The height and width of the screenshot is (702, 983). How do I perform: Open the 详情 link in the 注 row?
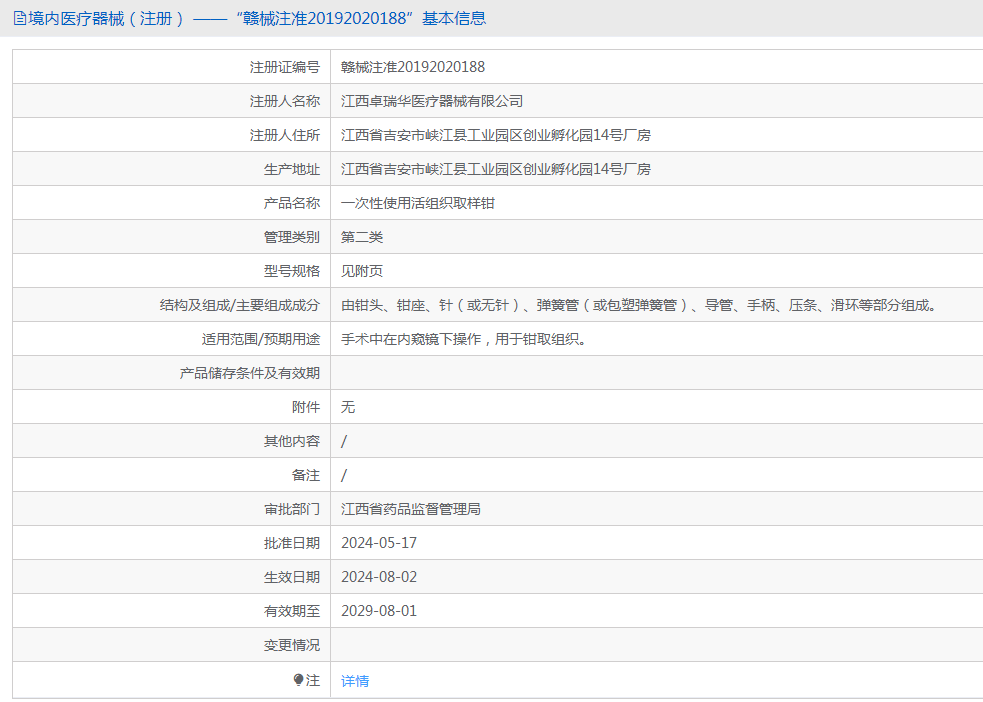pos(355,681)
